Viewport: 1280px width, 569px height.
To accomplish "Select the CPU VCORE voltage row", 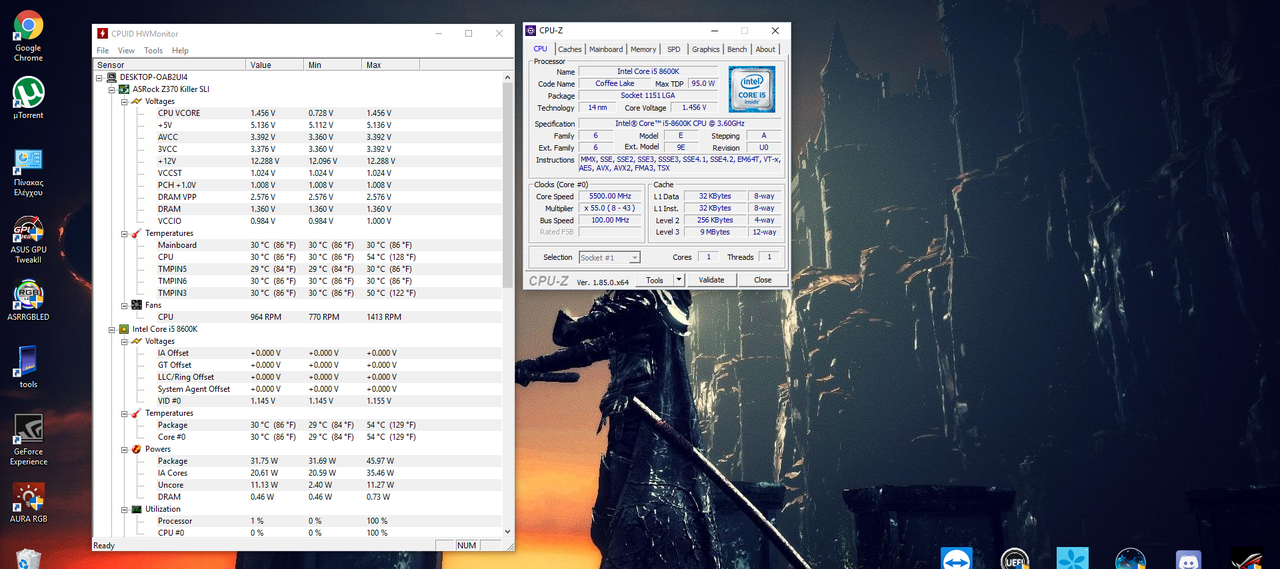I will coord(297,113).
